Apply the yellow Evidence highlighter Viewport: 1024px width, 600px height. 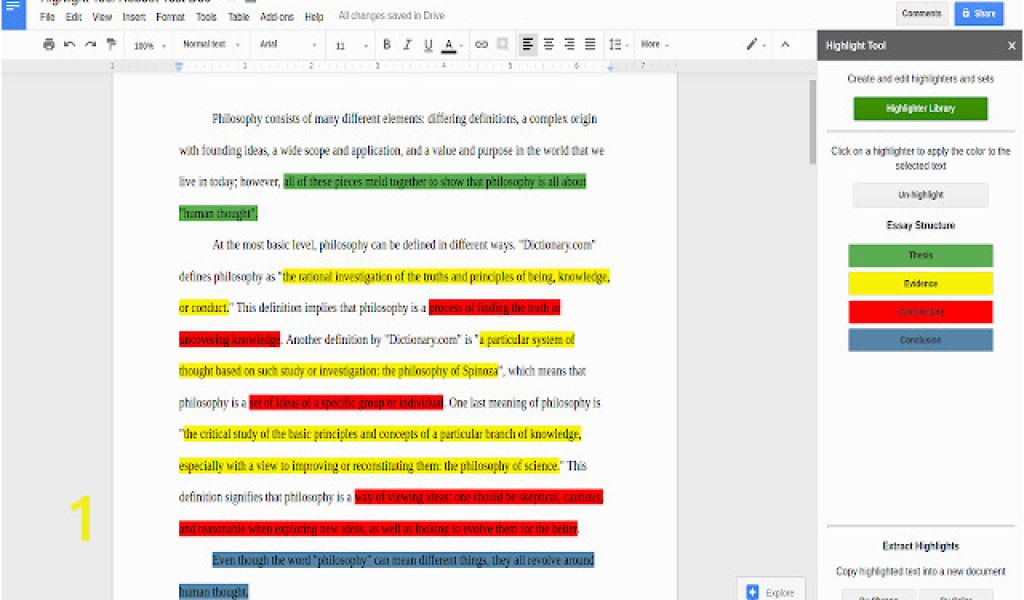(920, 283)
